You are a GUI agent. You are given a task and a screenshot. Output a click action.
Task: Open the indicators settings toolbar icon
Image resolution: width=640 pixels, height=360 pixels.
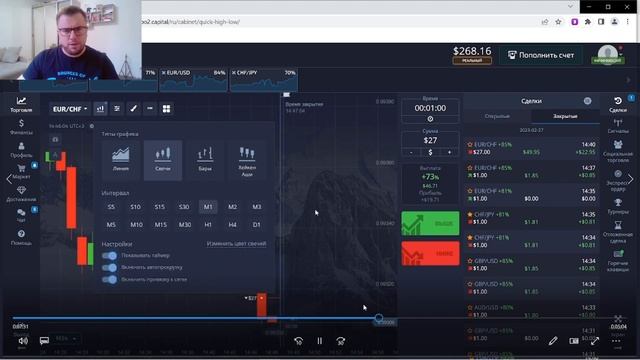point(117,109)
